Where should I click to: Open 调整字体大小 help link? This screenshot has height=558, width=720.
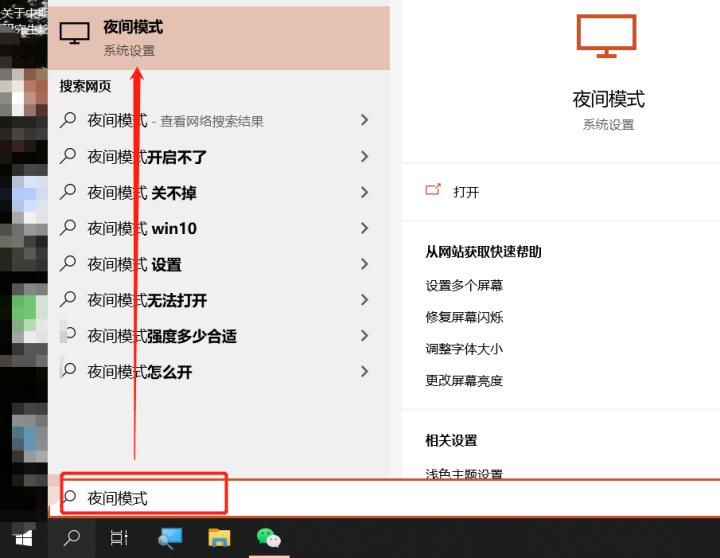(464, 349)
